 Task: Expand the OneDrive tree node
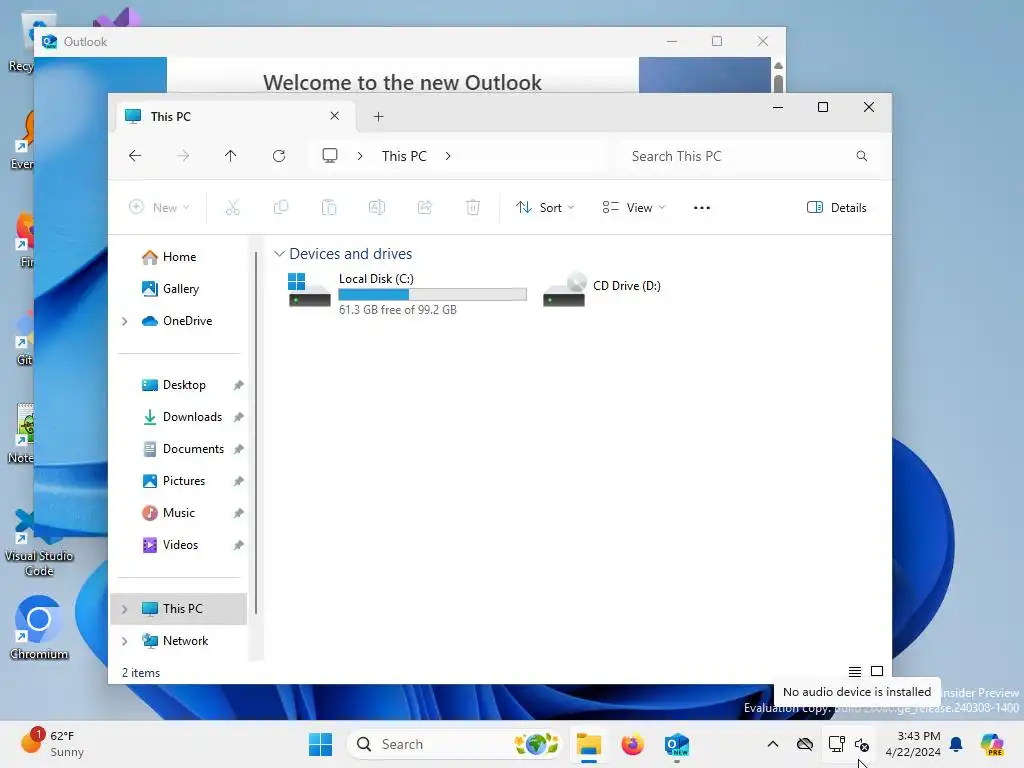(x=124, y=321)
